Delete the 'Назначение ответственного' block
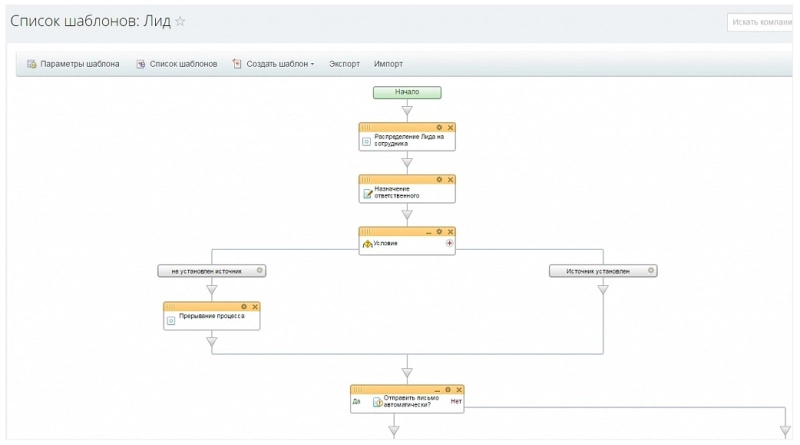Image resolution: width=800 pixels, height=445 pixels. 450,180
